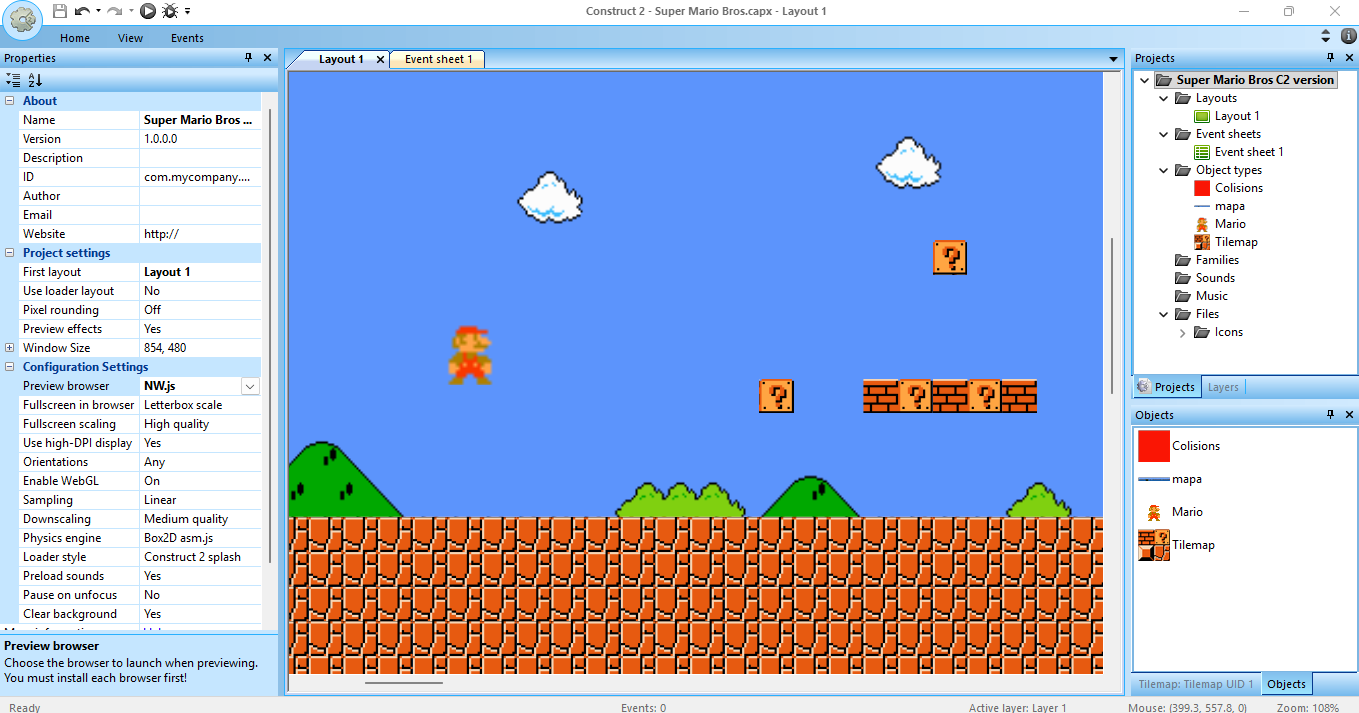Open the Events ribbon tab
The image size is (1359, 713).
click(187, 38)
